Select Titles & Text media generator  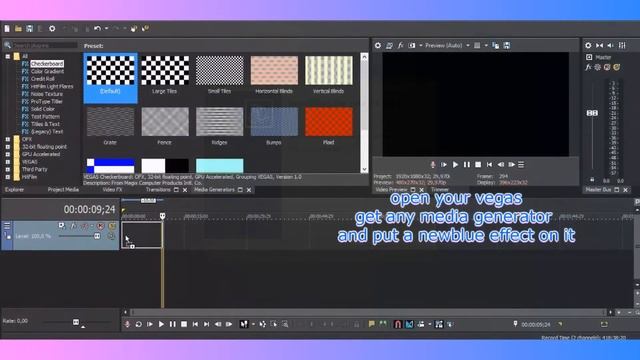click(x=45, y=124)
